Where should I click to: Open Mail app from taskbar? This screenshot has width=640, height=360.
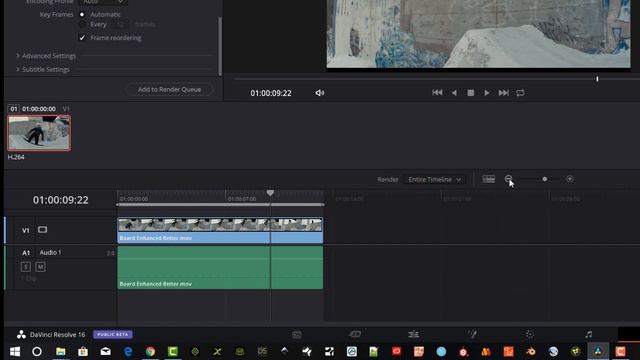coord(105,351)
